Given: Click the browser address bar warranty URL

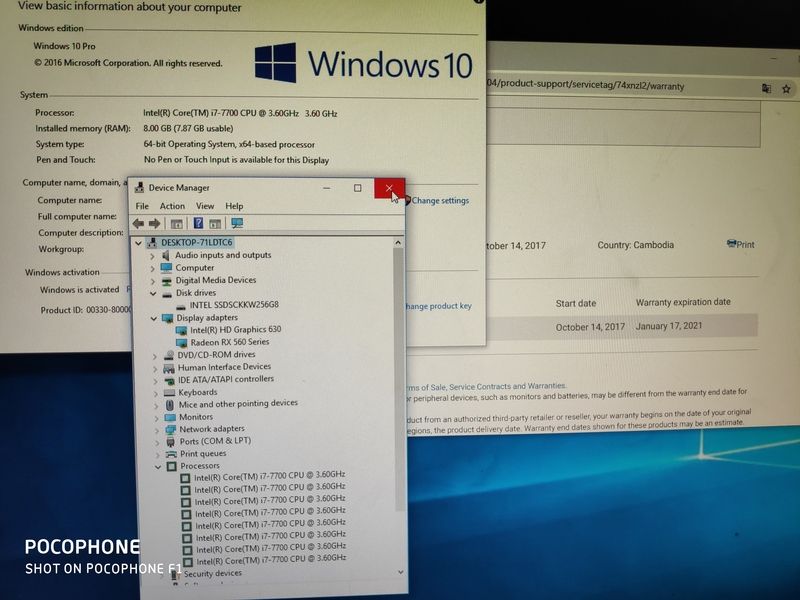Looking at the screenshot, I should tap(586, 85).
